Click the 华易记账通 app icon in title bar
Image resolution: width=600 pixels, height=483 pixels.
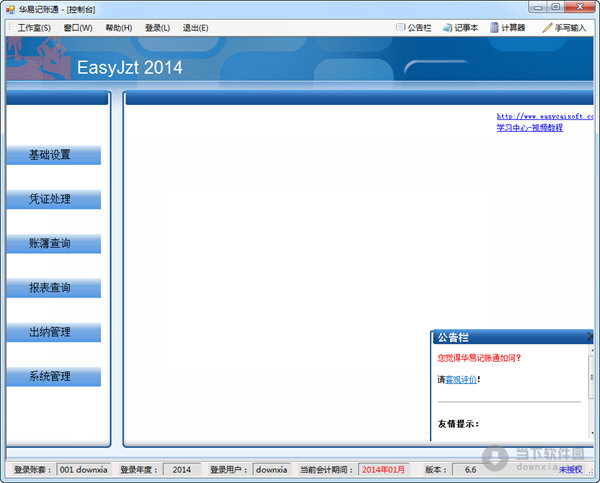point(10,9)
